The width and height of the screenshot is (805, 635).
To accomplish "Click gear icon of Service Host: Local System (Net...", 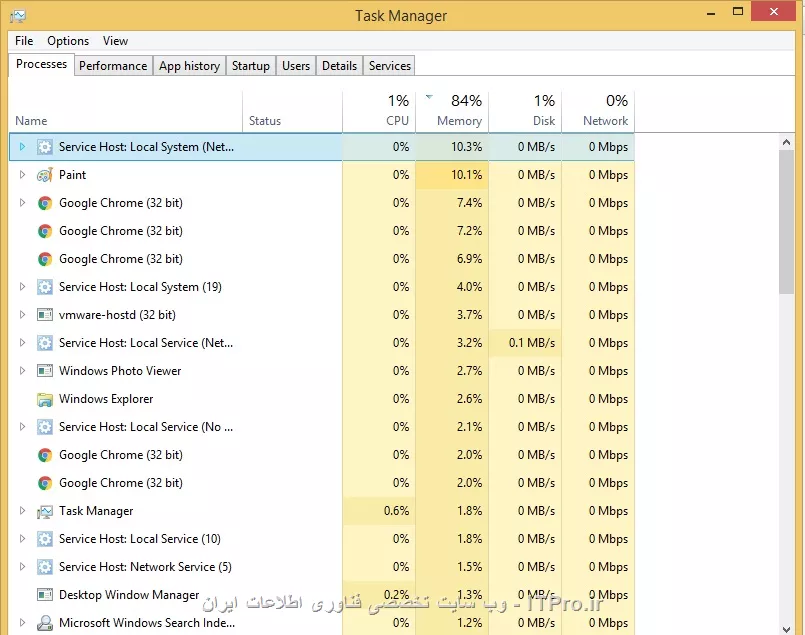I will coord(45,147).
